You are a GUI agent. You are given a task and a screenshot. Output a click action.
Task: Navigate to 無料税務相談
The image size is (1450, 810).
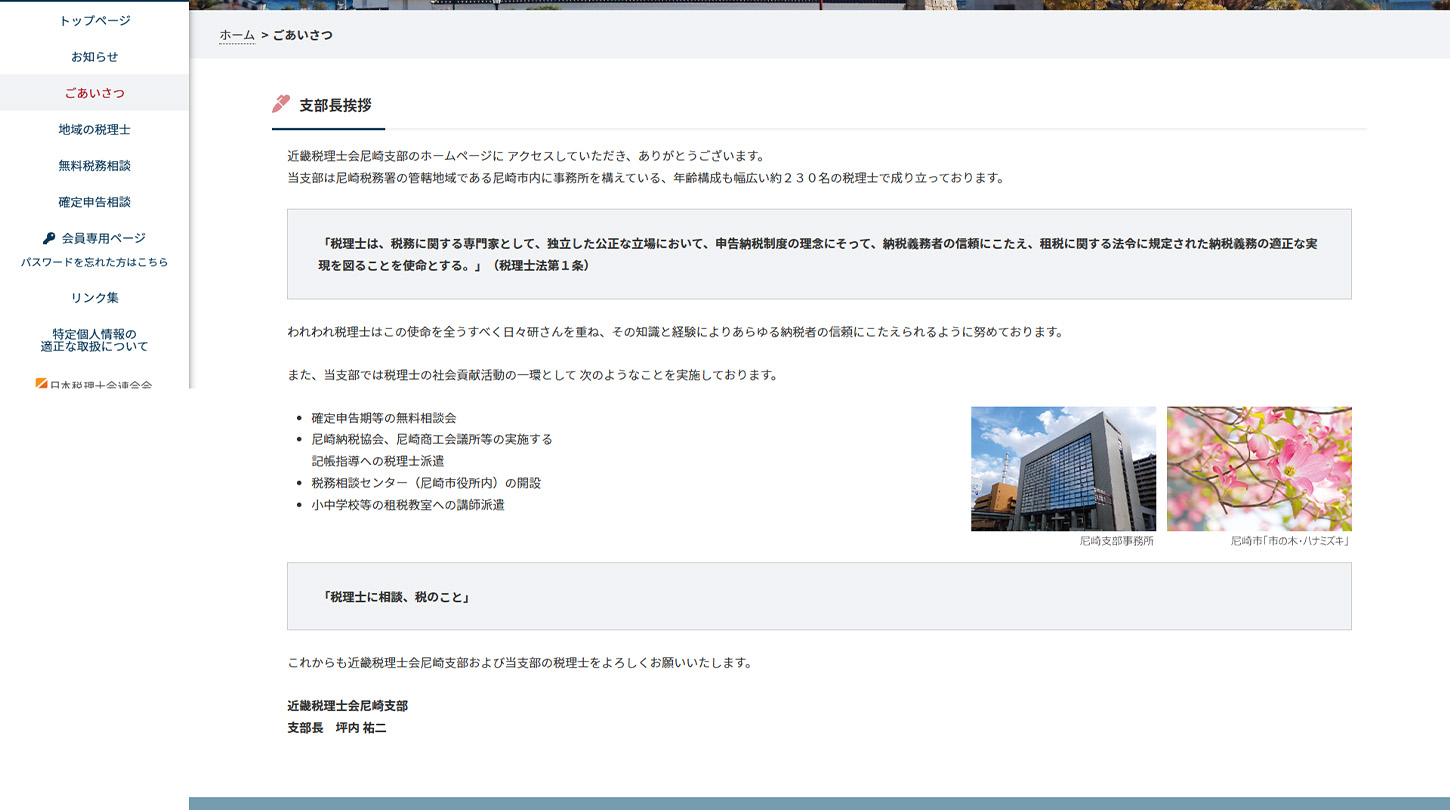click(x=94, y=166)
